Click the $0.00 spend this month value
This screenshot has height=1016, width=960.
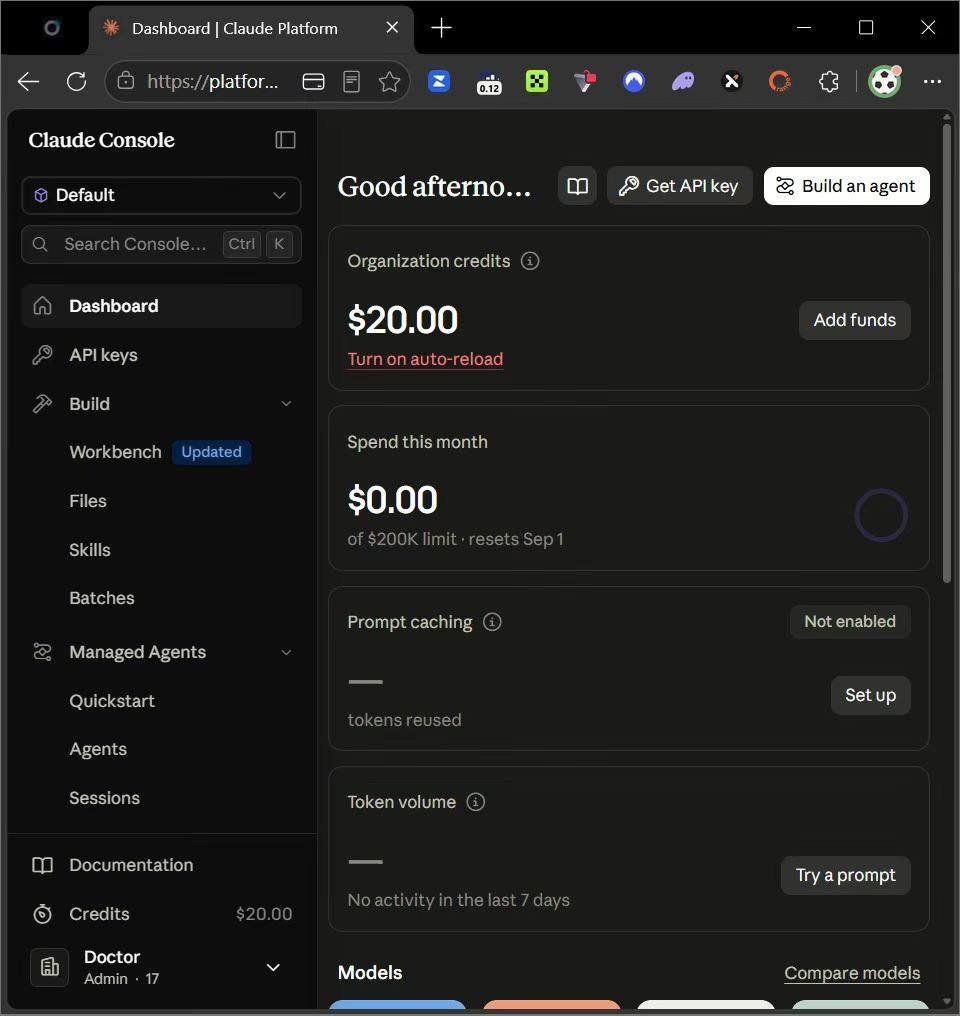click(x=393, y=500)
